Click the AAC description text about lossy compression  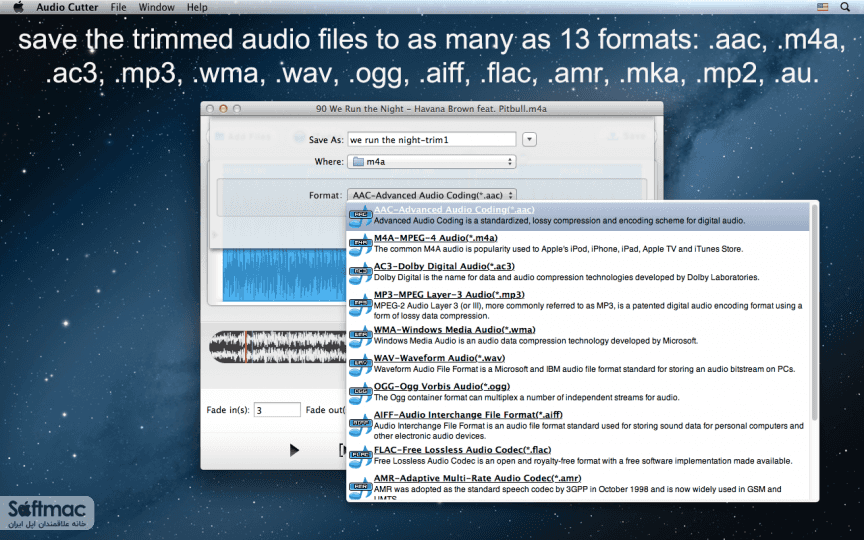tap(559, 221)
